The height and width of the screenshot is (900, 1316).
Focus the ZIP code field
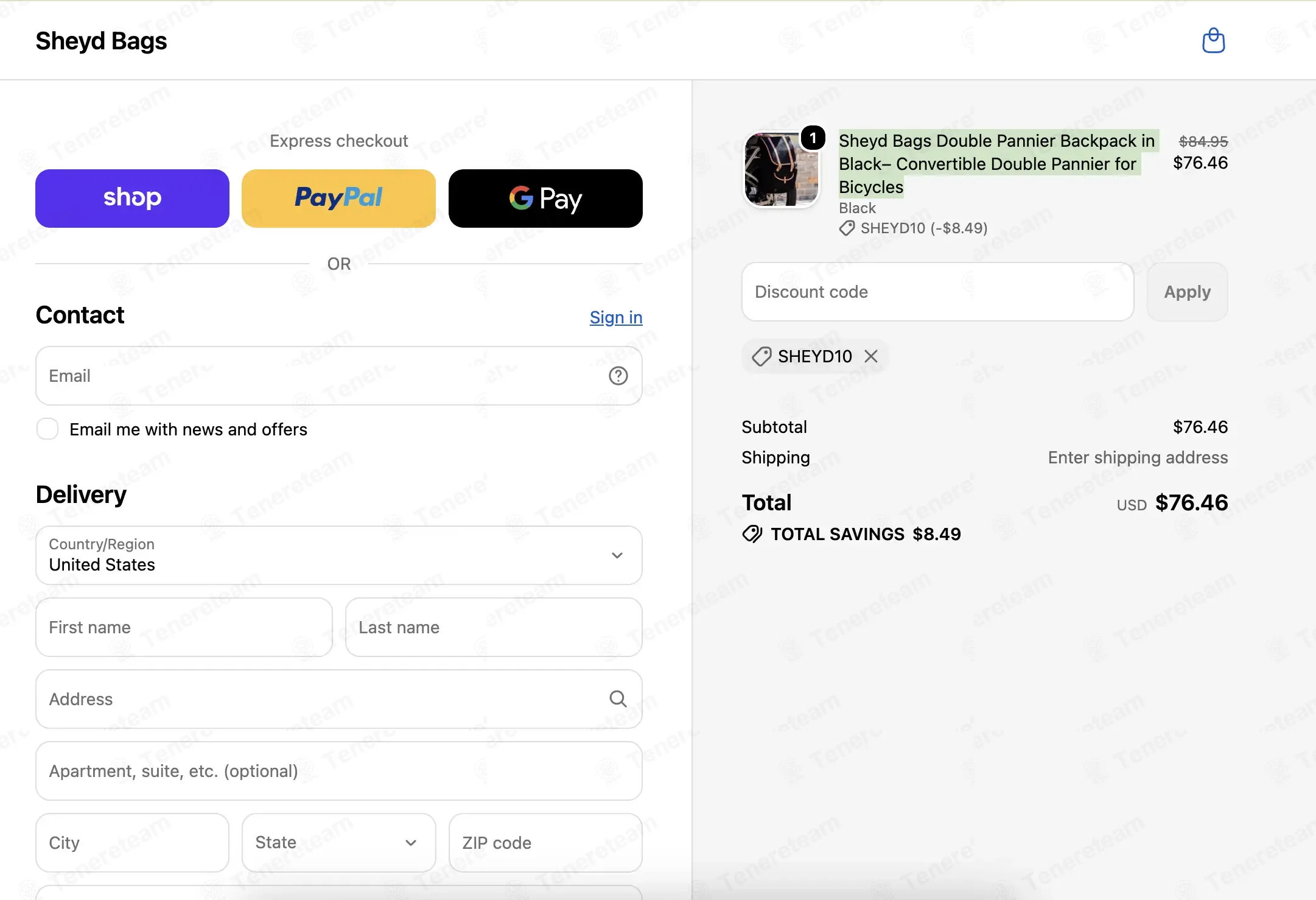[545, 843]
